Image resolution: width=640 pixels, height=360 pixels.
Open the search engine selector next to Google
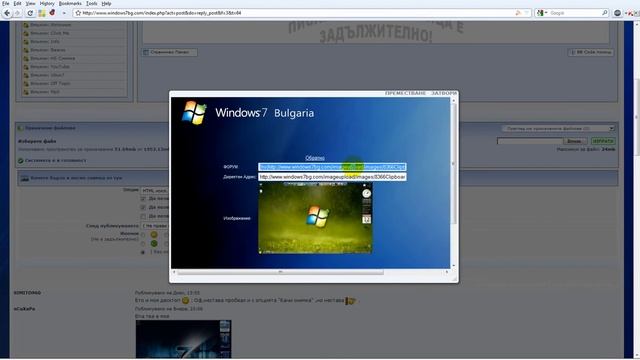[x=542, y=13]
